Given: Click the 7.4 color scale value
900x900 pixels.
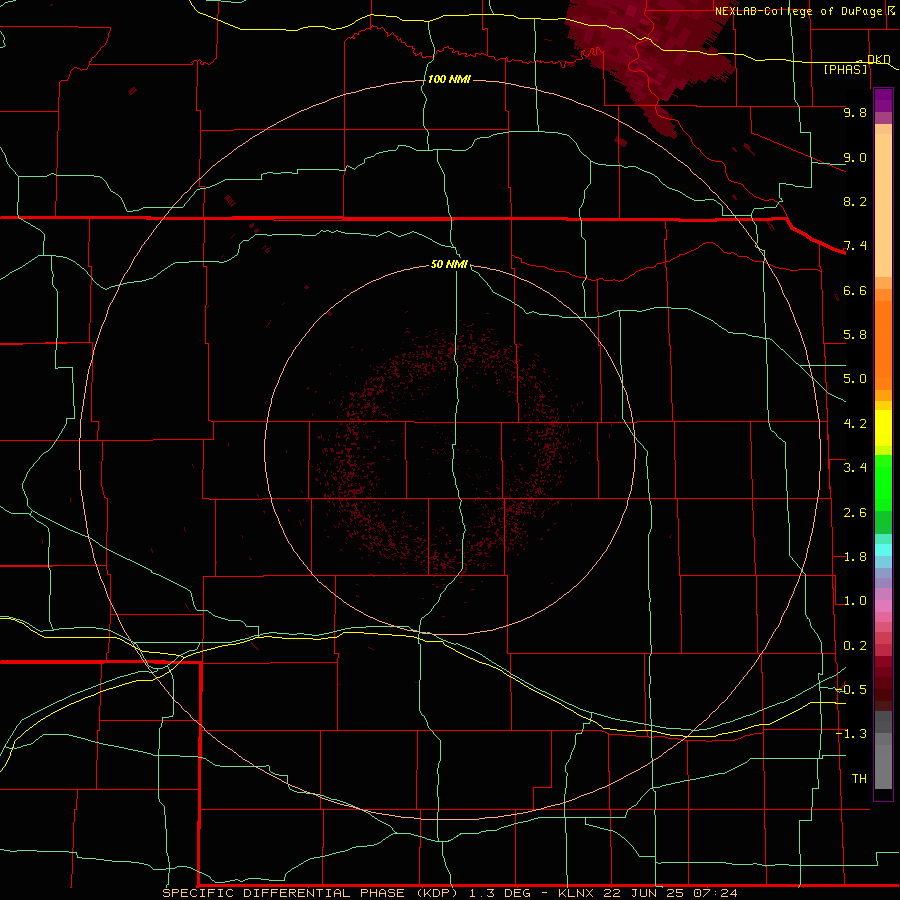Looking at the screenshot, I should [x=855, y=246].
